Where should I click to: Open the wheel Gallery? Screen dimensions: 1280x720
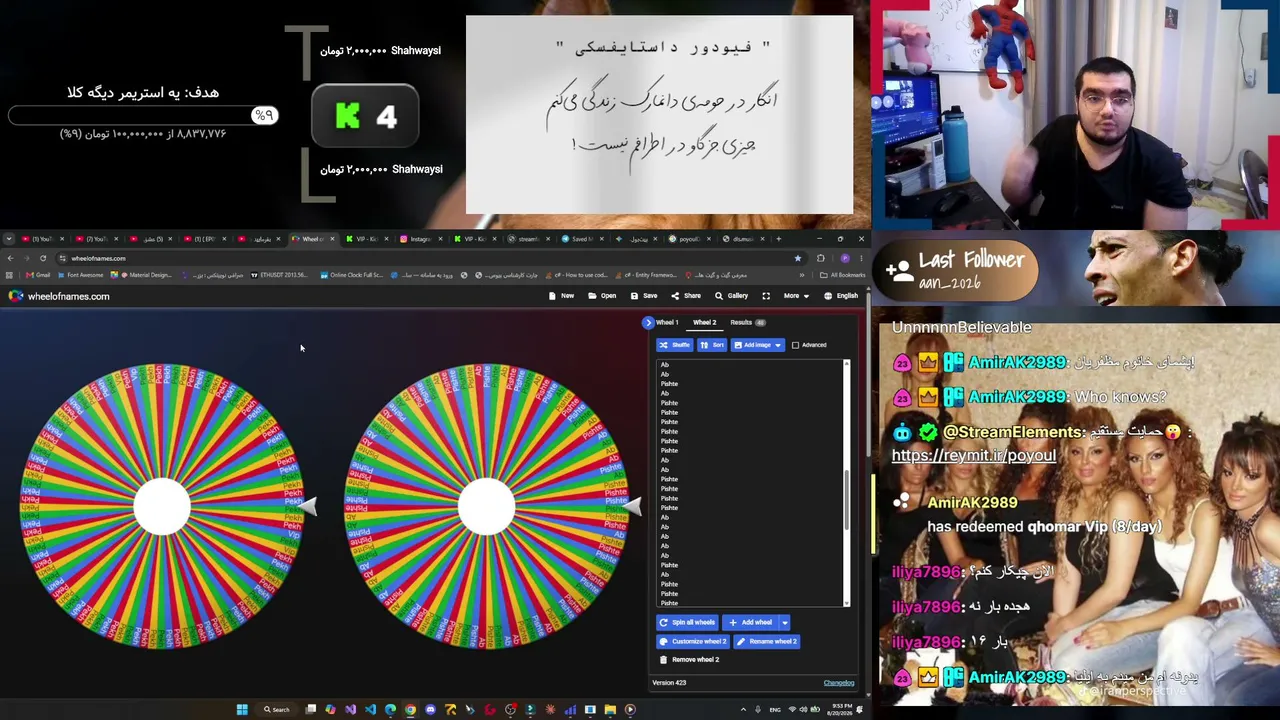click(731, 296)
